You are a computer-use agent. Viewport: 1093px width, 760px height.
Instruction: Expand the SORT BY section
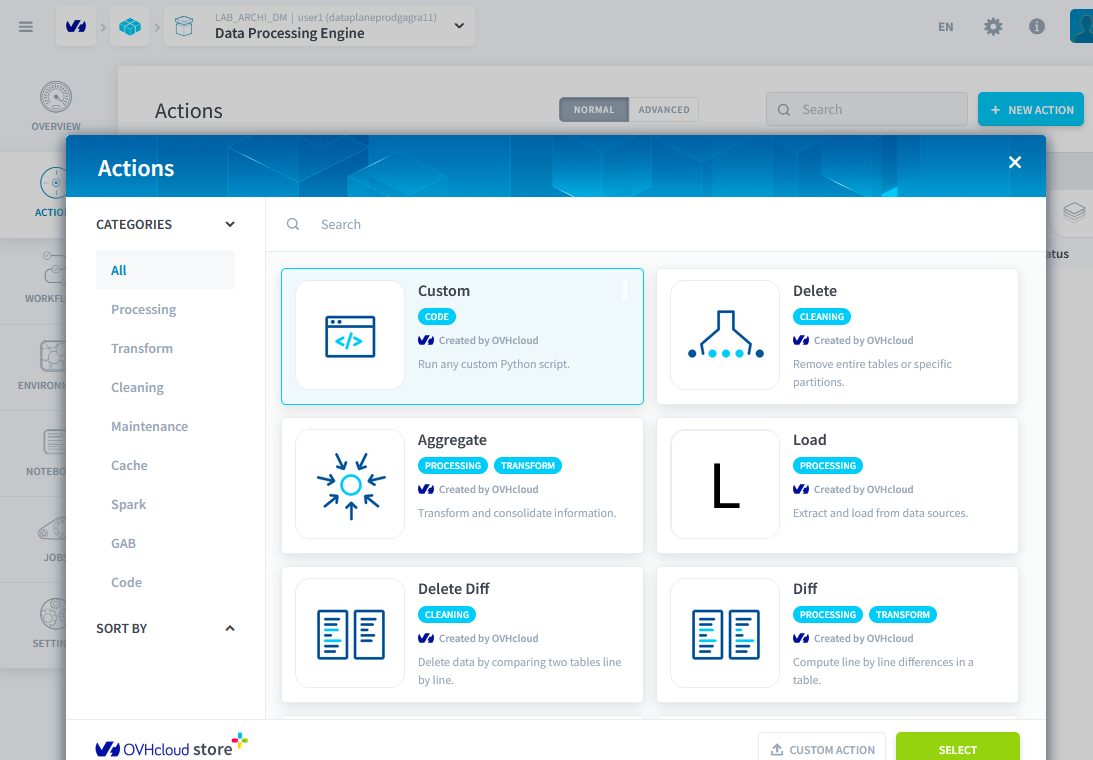[x=230, y=629]
